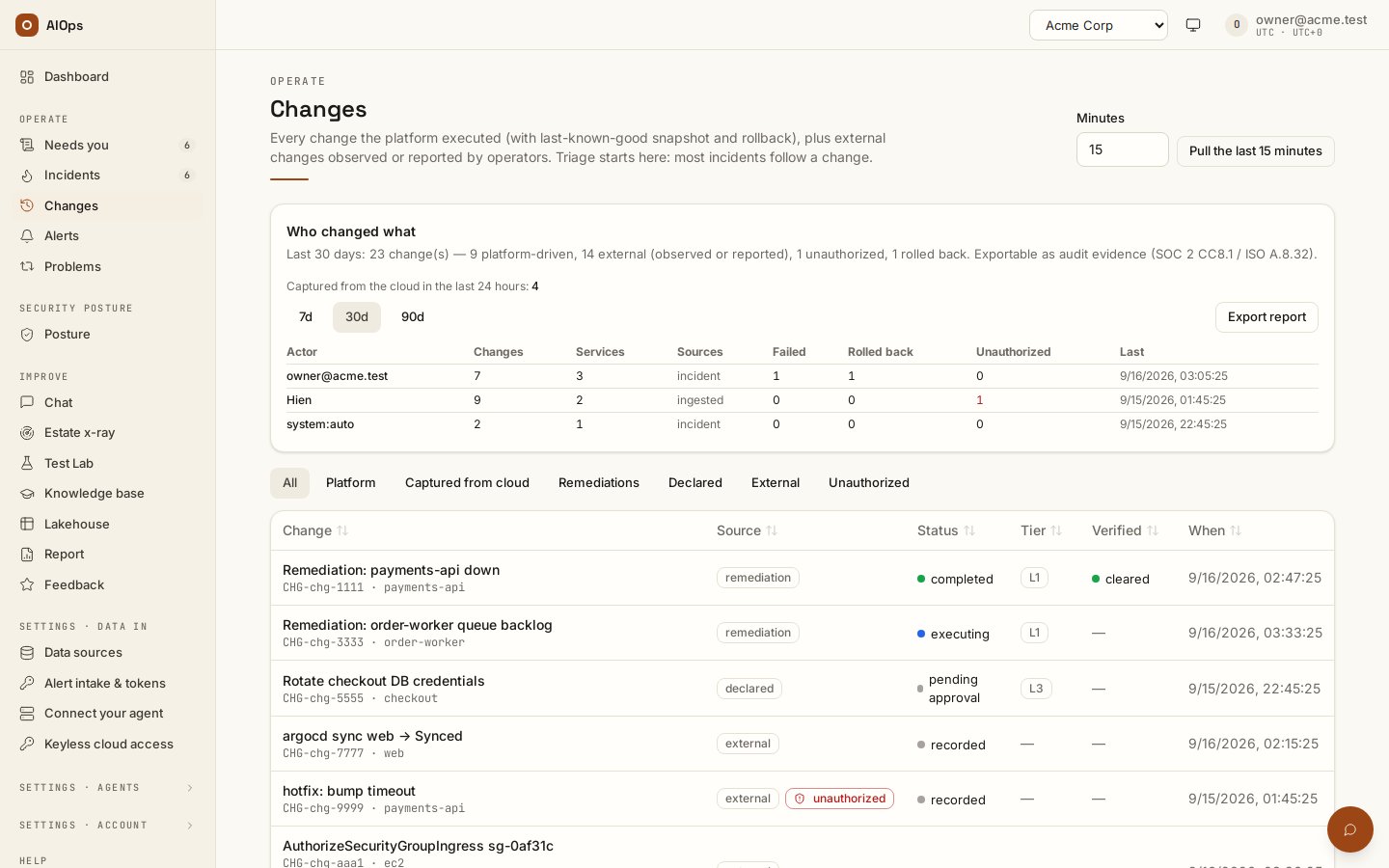The image size is (1389, 868).
Task: Click the Chat bubble icon in sidebar
Action: tap(27, 403)
